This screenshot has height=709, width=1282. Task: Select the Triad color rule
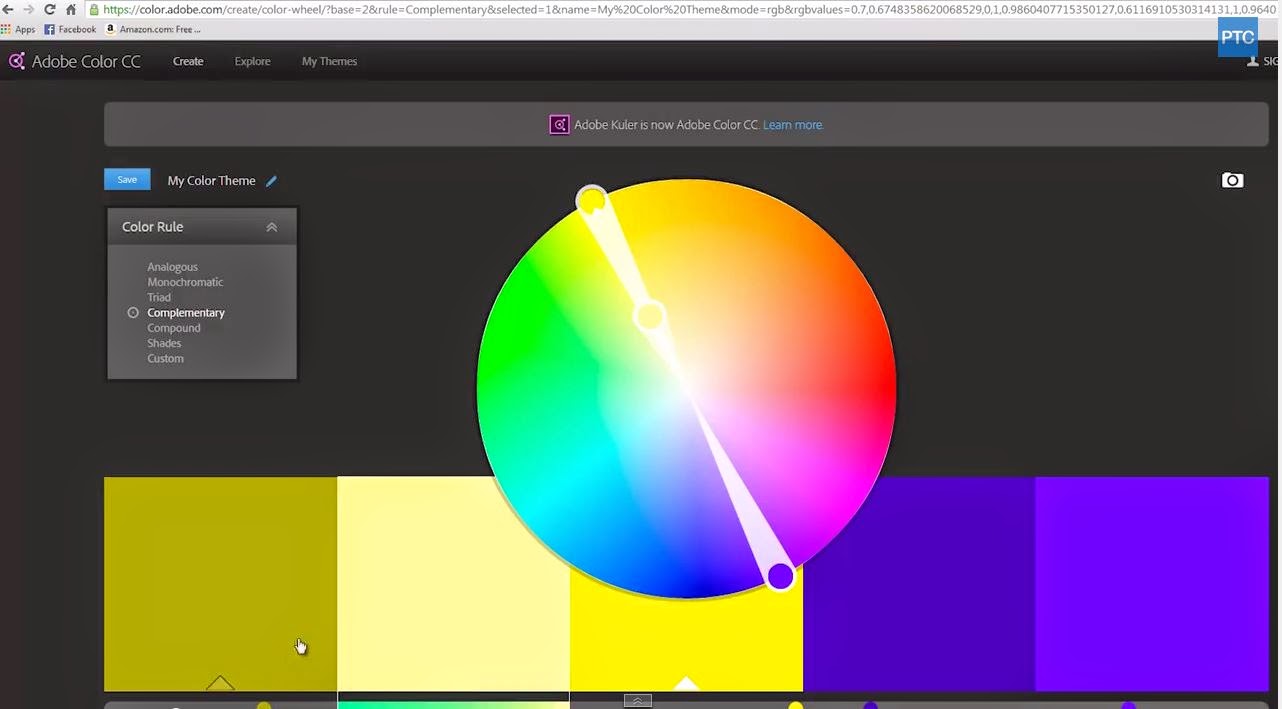tap(159, 297)
